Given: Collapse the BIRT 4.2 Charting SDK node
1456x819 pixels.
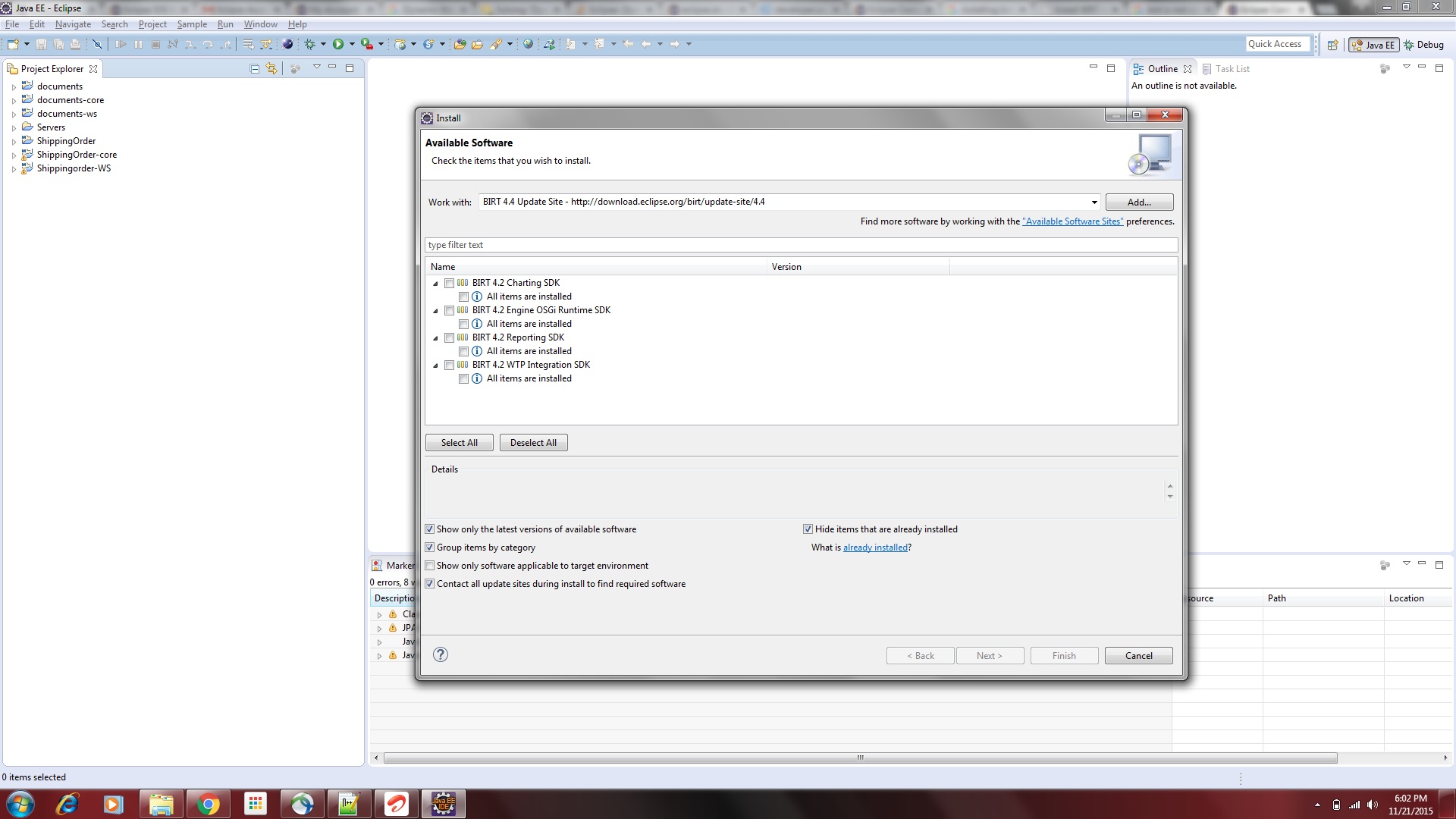Looking at the screenshot, I should [435, 284].
